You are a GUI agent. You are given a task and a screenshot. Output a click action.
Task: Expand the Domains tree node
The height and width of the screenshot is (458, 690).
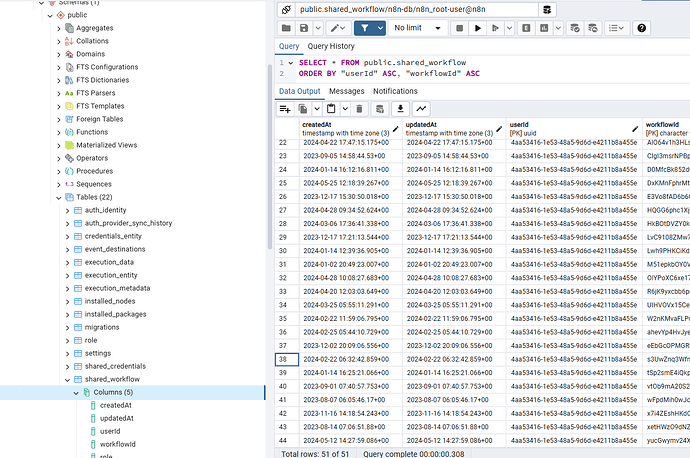(x=59, y=55)
